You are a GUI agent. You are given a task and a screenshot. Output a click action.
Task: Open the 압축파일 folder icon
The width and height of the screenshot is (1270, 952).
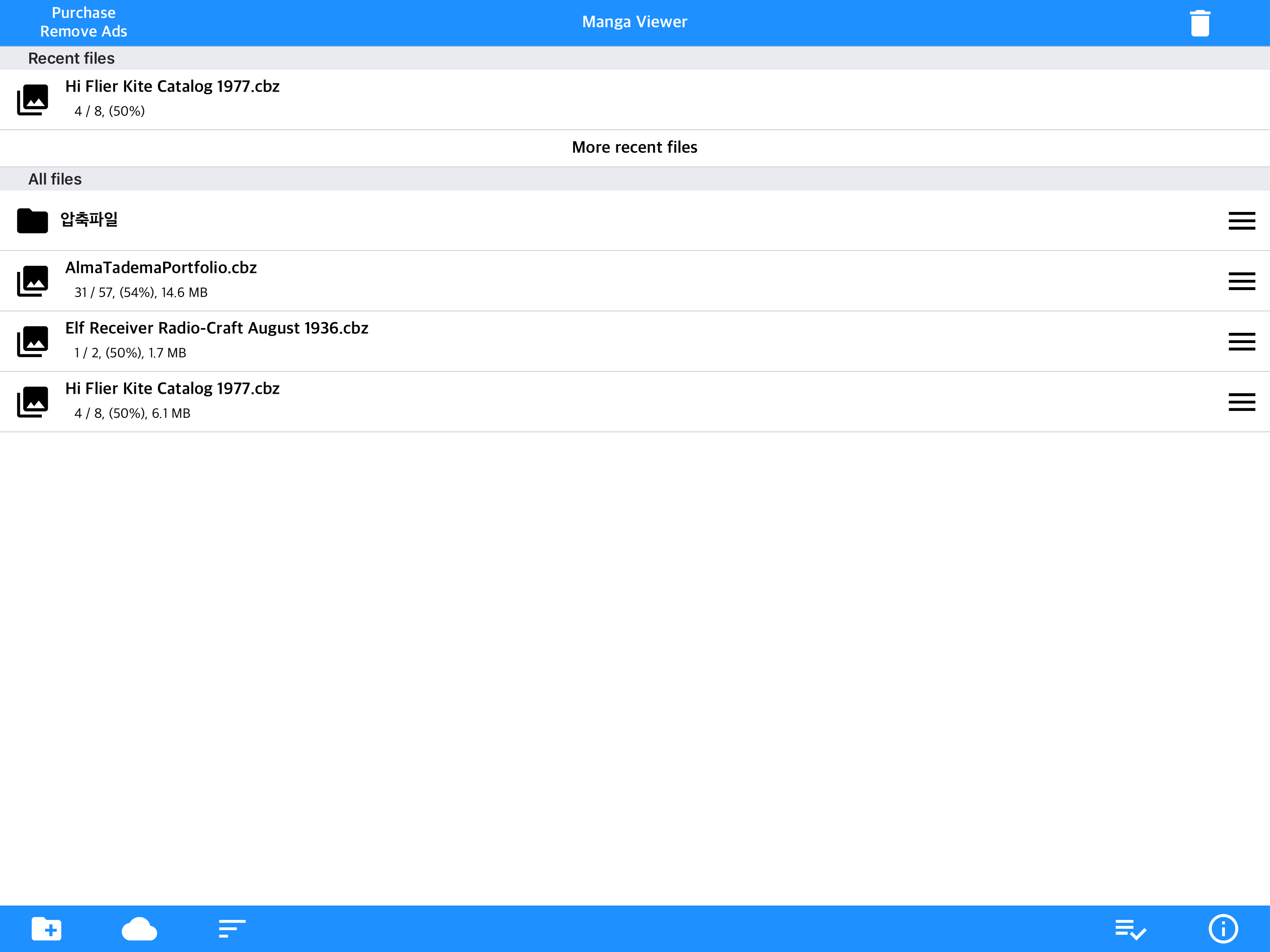click(x=32, y=220)
